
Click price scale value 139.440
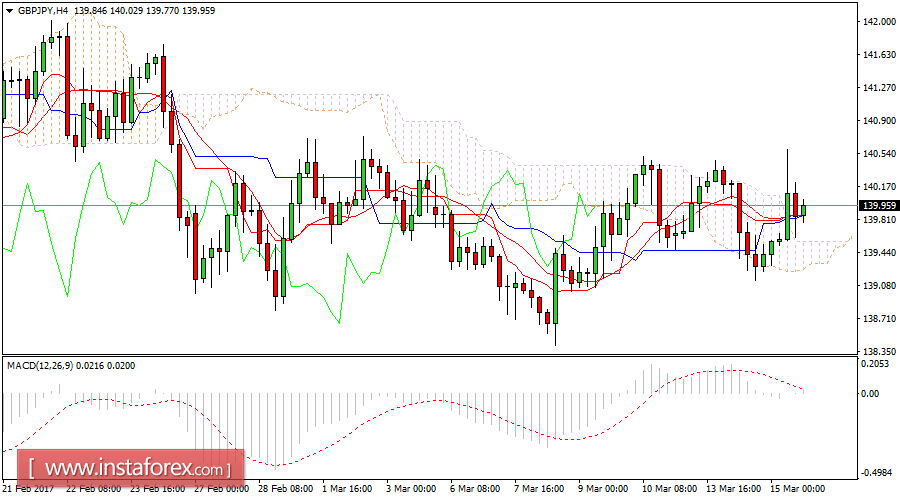click(879, 253)
